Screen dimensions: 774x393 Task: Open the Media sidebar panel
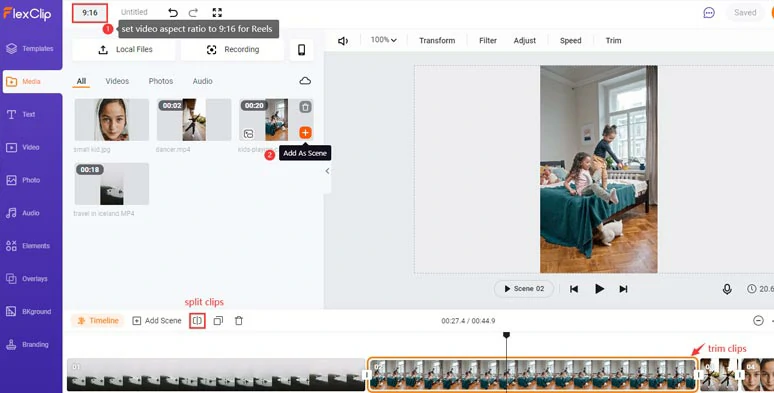click(x=32, y=81)
